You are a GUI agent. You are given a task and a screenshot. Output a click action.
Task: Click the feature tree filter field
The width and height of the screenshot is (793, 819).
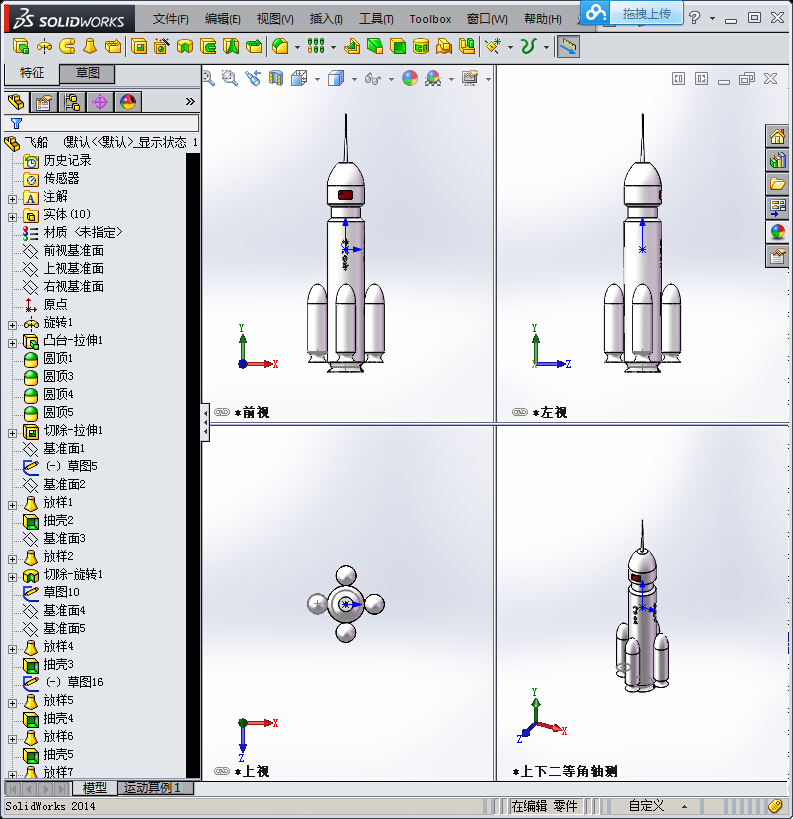click(x=102, y=123)
